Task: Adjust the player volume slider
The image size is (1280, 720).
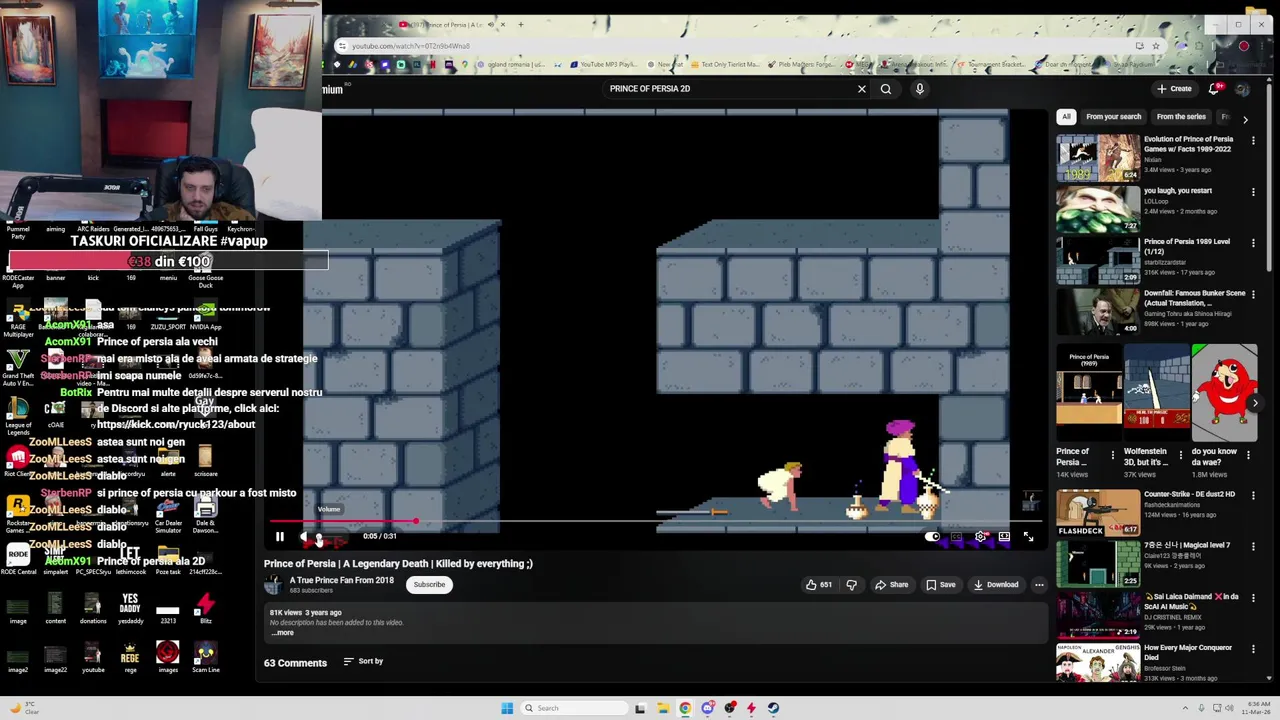Action: tap(332, 538)
